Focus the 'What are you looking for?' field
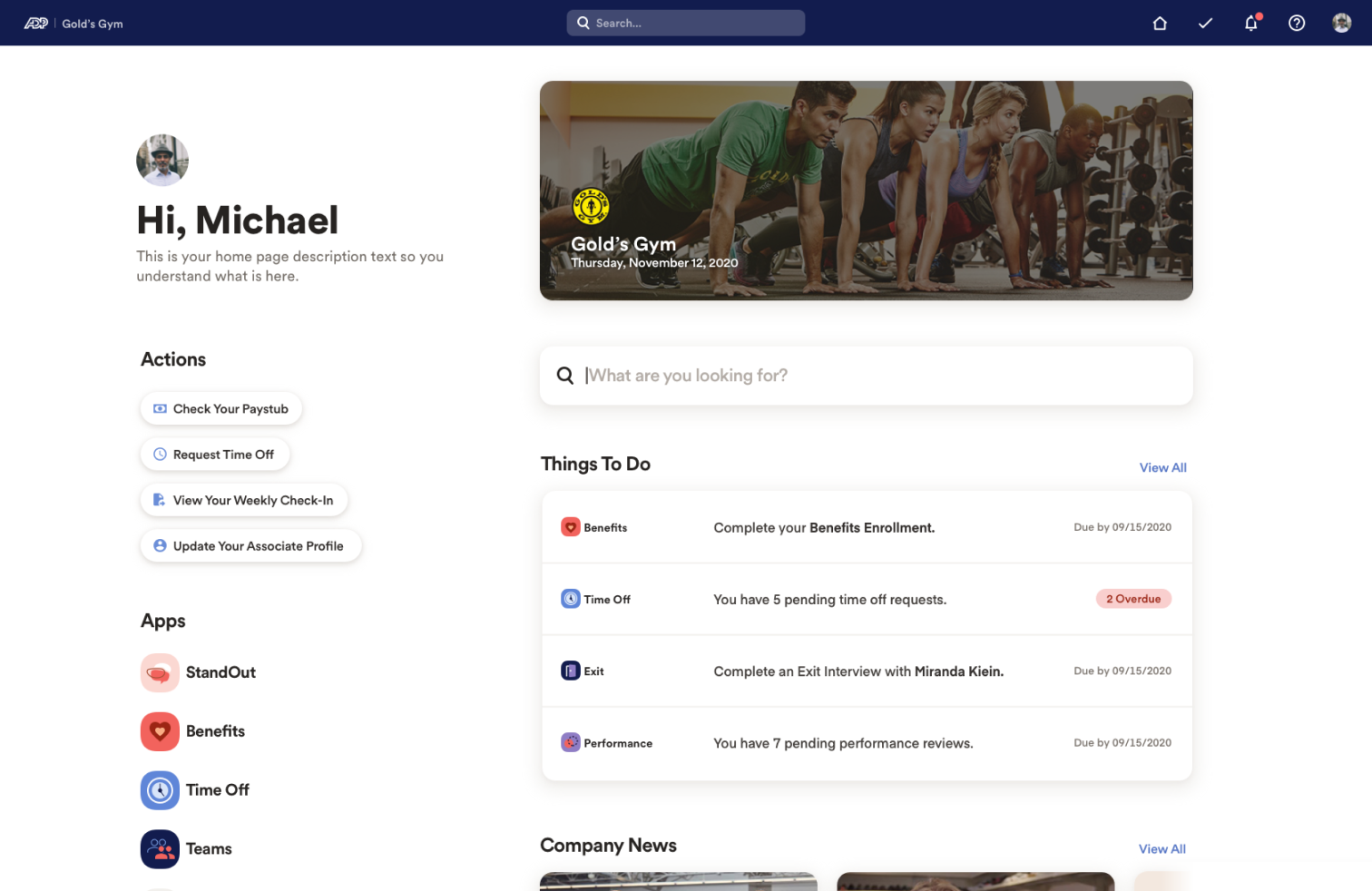Viewport: 1372px width, 891px height. [867, 376]
